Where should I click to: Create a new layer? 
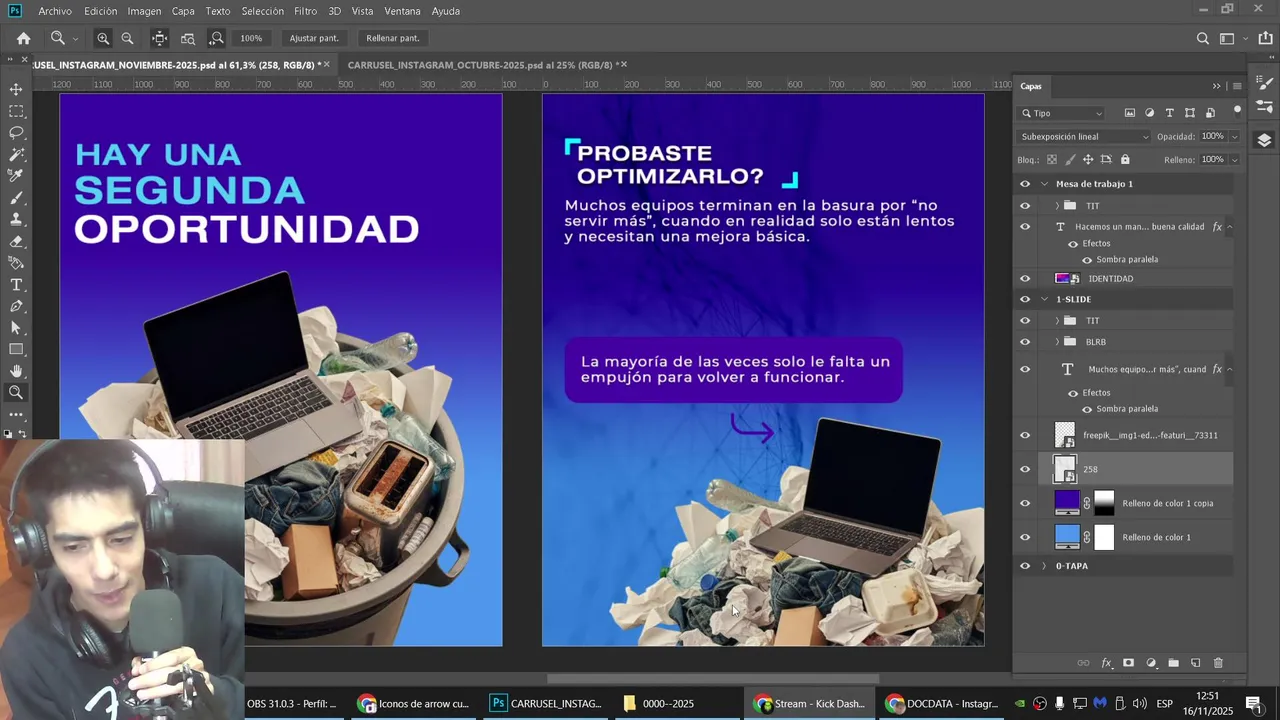click(1195, 663)
